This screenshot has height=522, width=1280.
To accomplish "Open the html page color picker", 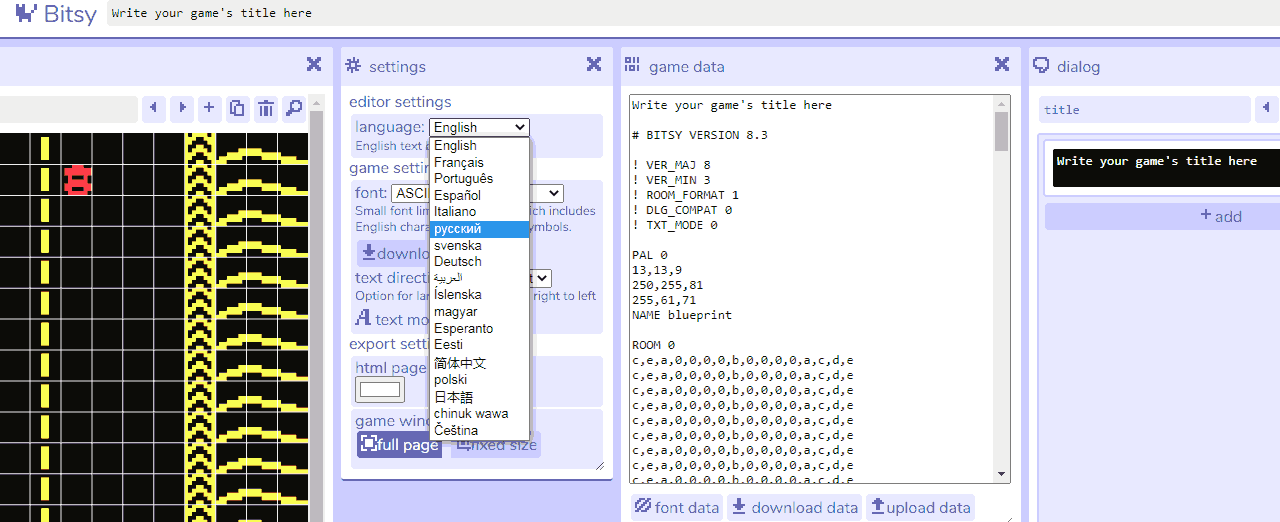I will [x=380, y=390].
